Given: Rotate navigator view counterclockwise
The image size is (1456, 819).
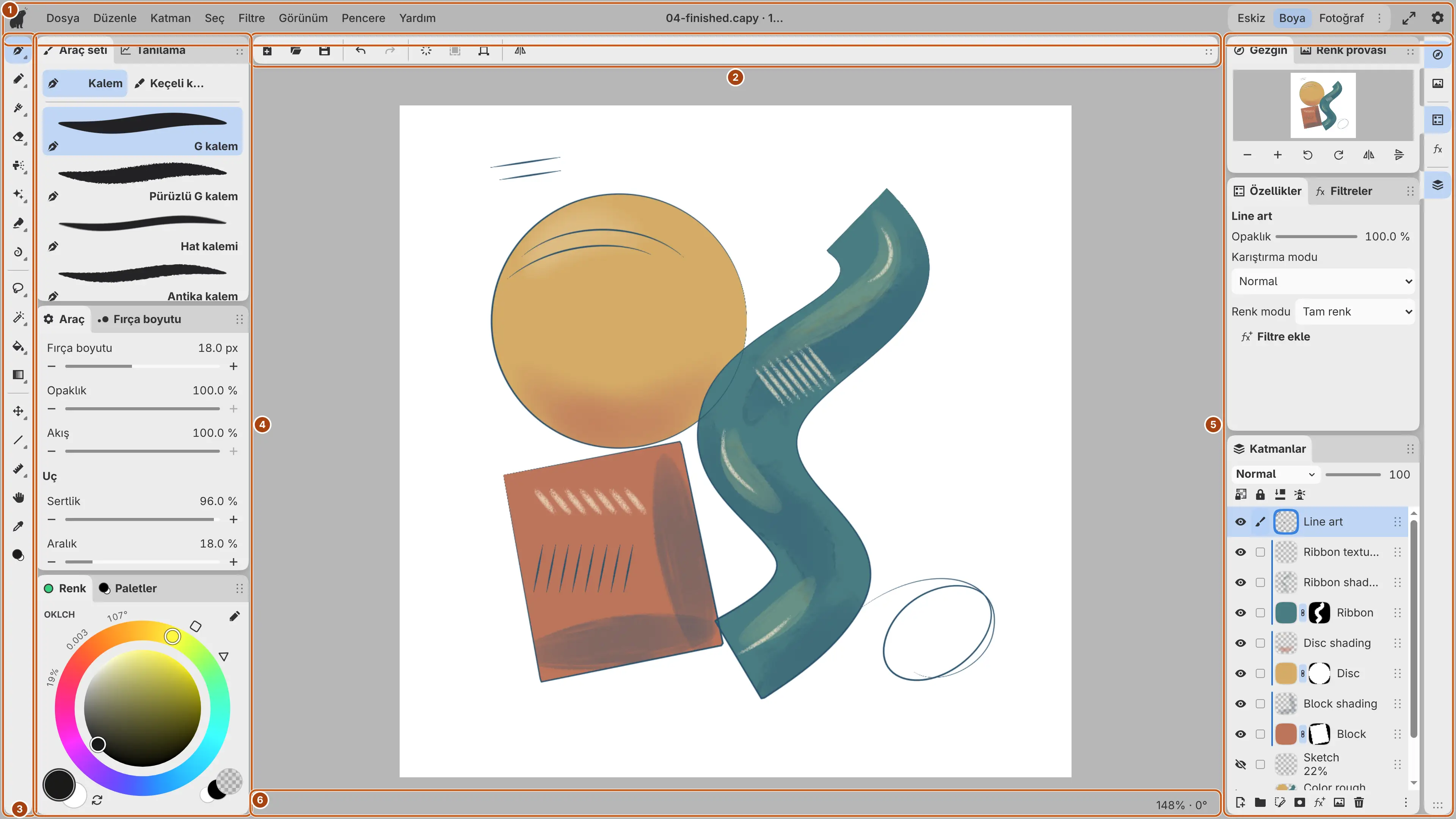Looking at the screenshot, I should [x=1308, y=155].
